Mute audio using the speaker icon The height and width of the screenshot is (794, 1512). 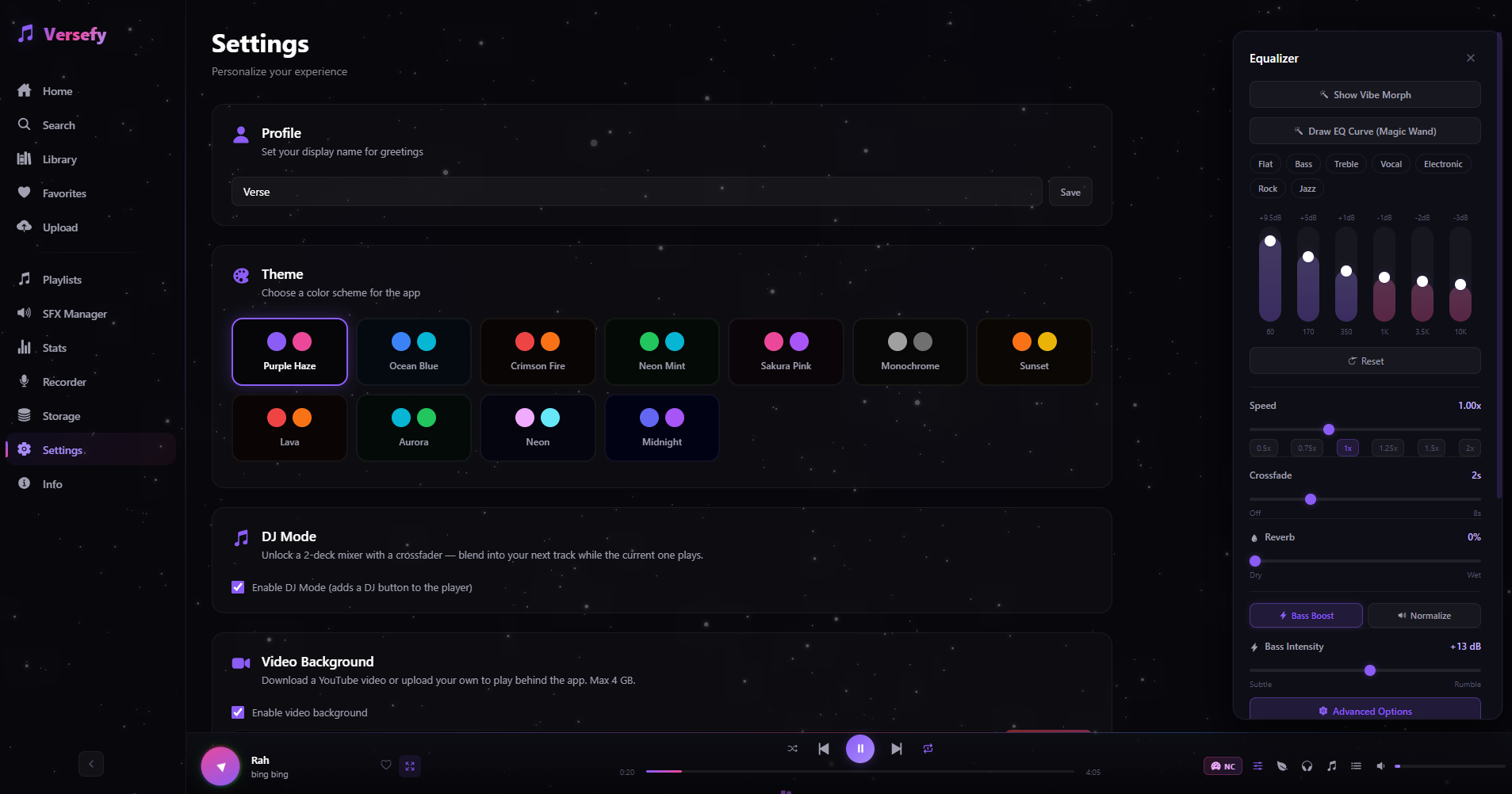(x=1380, y=766)
